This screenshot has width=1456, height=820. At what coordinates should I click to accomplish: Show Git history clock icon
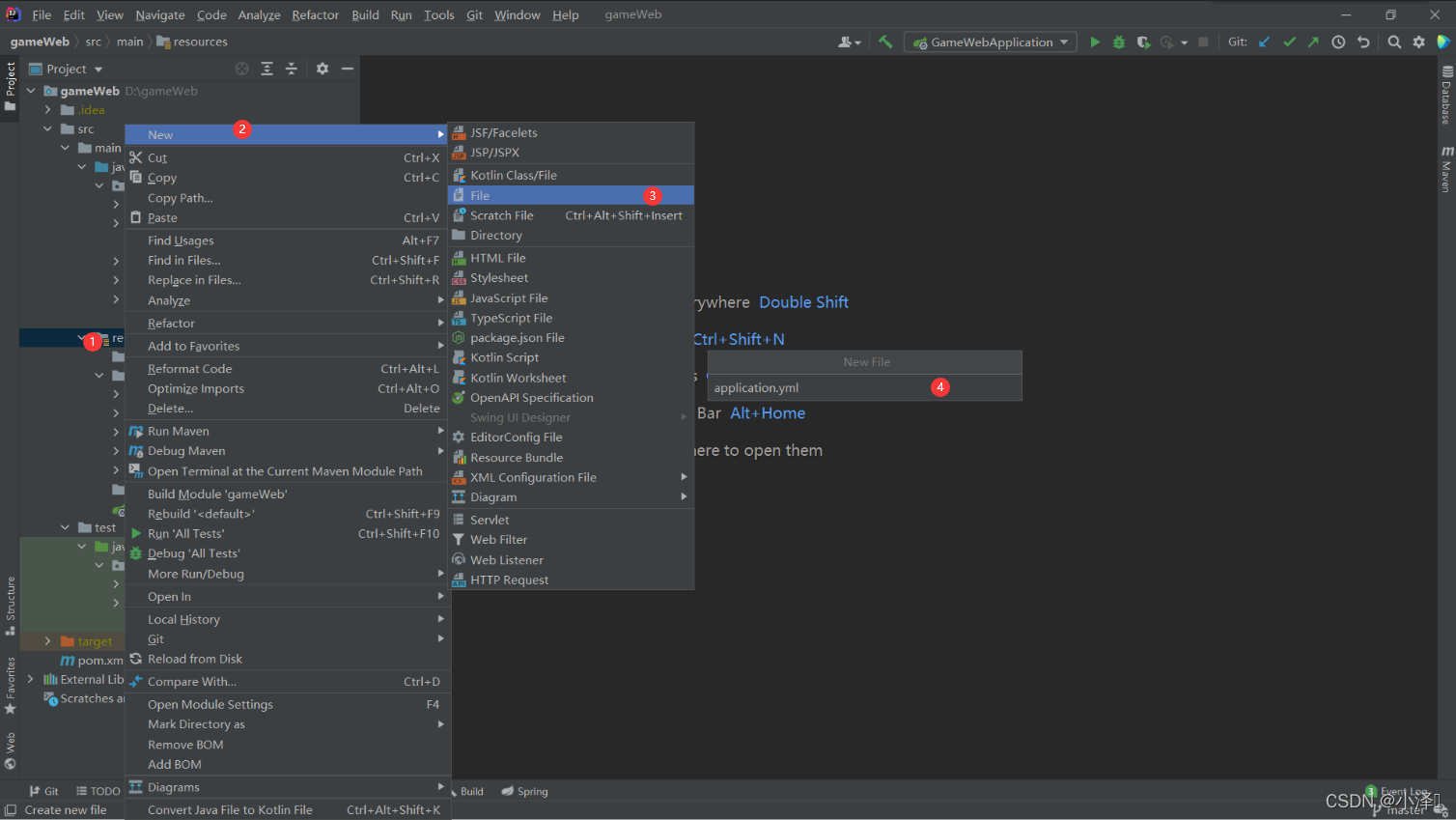[1338, 42]
